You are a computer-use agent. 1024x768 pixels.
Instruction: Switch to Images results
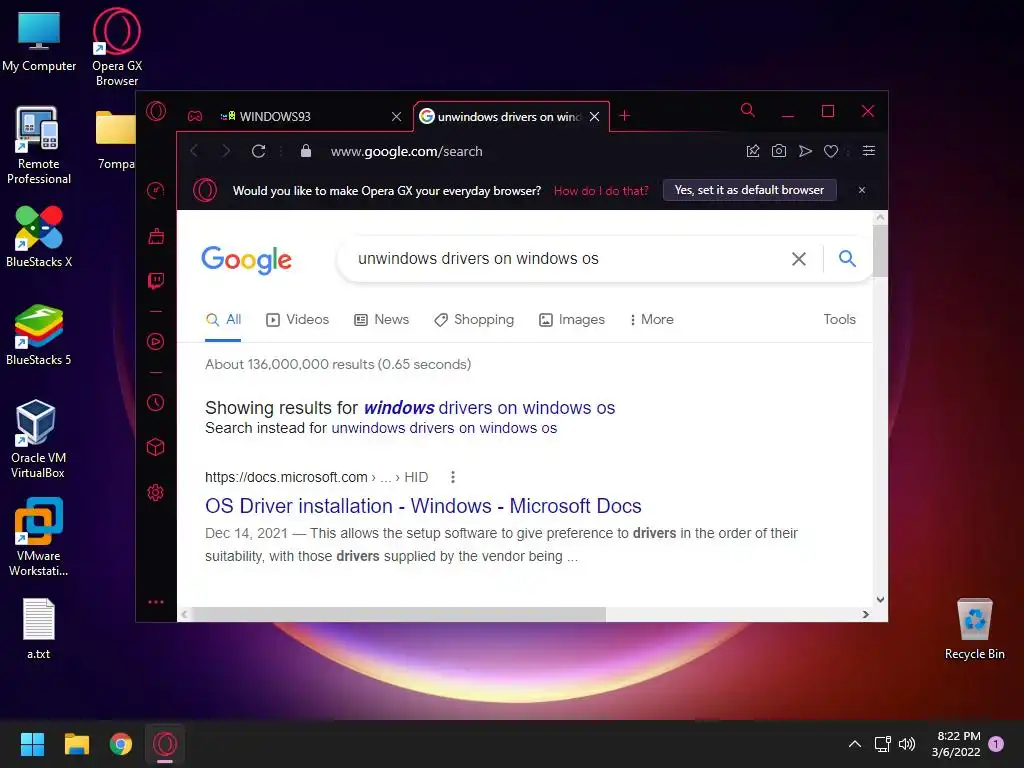tap(572, 319)
